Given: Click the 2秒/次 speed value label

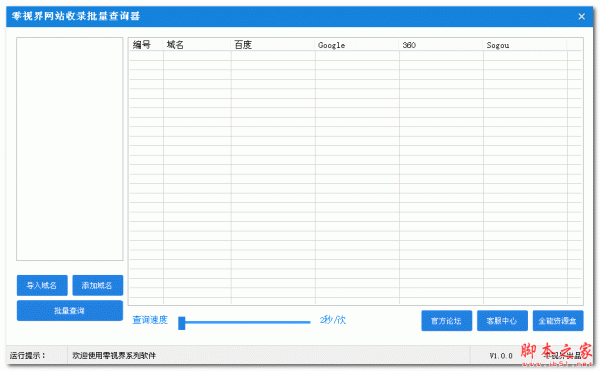Looking at the screenshot, I should [x=333, y=320].
